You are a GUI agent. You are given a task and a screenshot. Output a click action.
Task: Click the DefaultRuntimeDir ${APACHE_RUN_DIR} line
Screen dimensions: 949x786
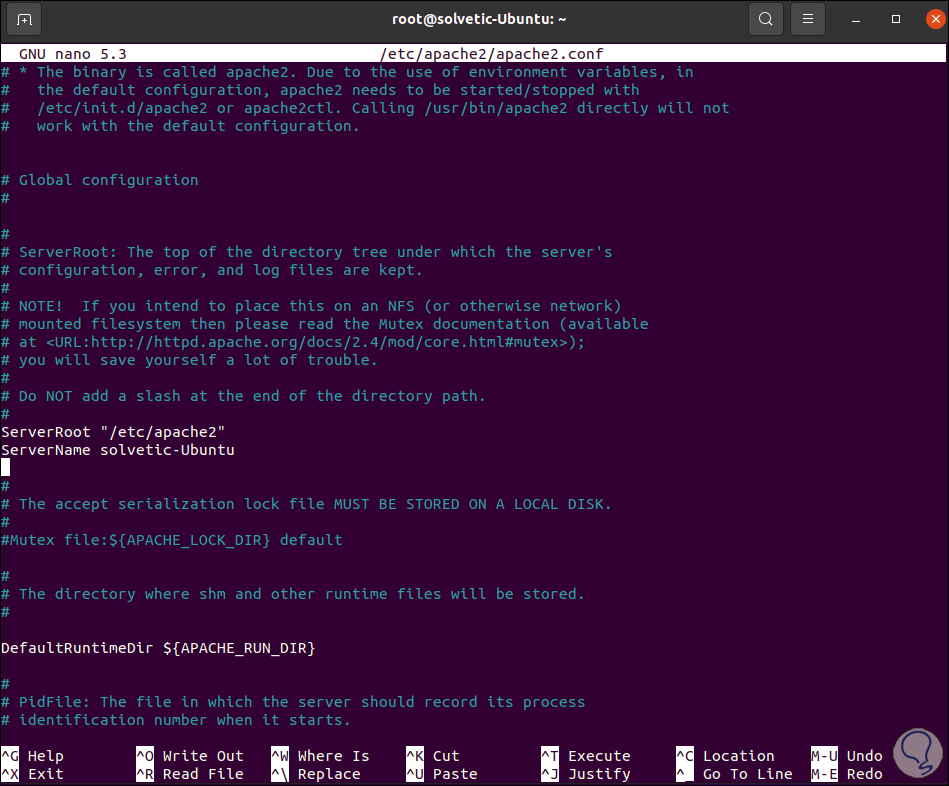(158, 648)
